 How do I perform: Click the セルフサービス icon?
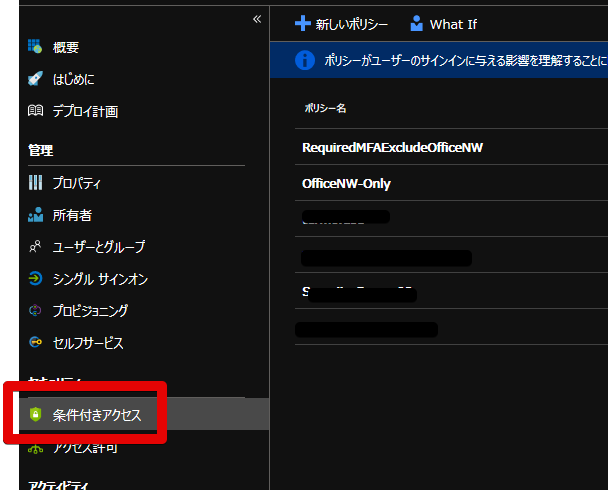35,342
